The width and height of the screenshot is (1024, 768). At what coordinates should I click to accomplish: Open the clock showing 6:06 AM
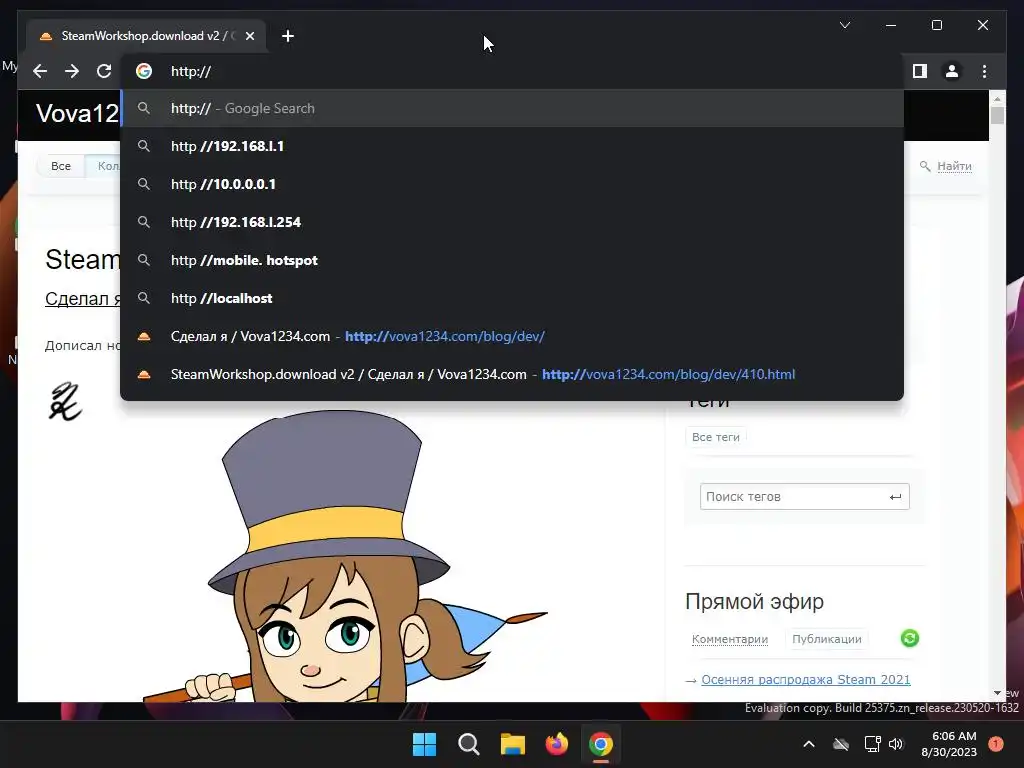tap(949, 744)
